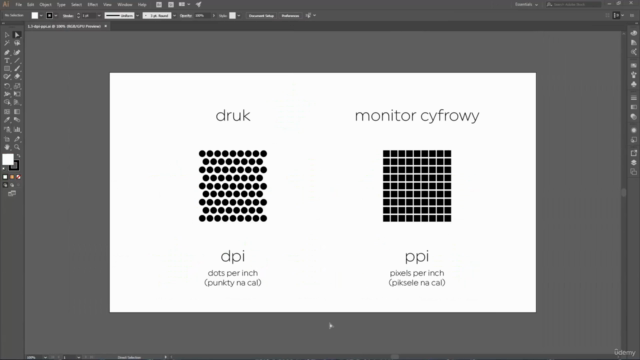Select the Mesh tool
This screenshot has width=640, height=360.
(x=7, y=112)
